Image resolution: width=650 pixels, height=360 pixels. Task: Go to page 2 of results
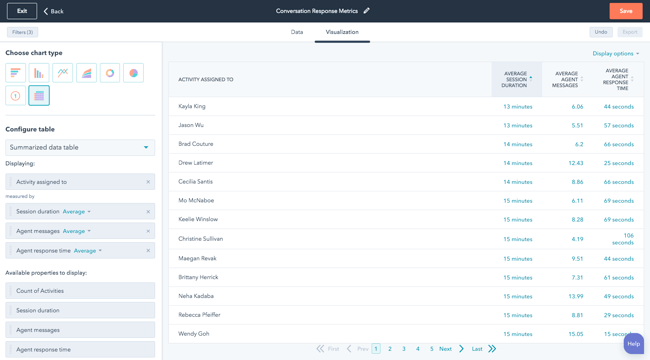pyautogui.click(x=390, y=349)
